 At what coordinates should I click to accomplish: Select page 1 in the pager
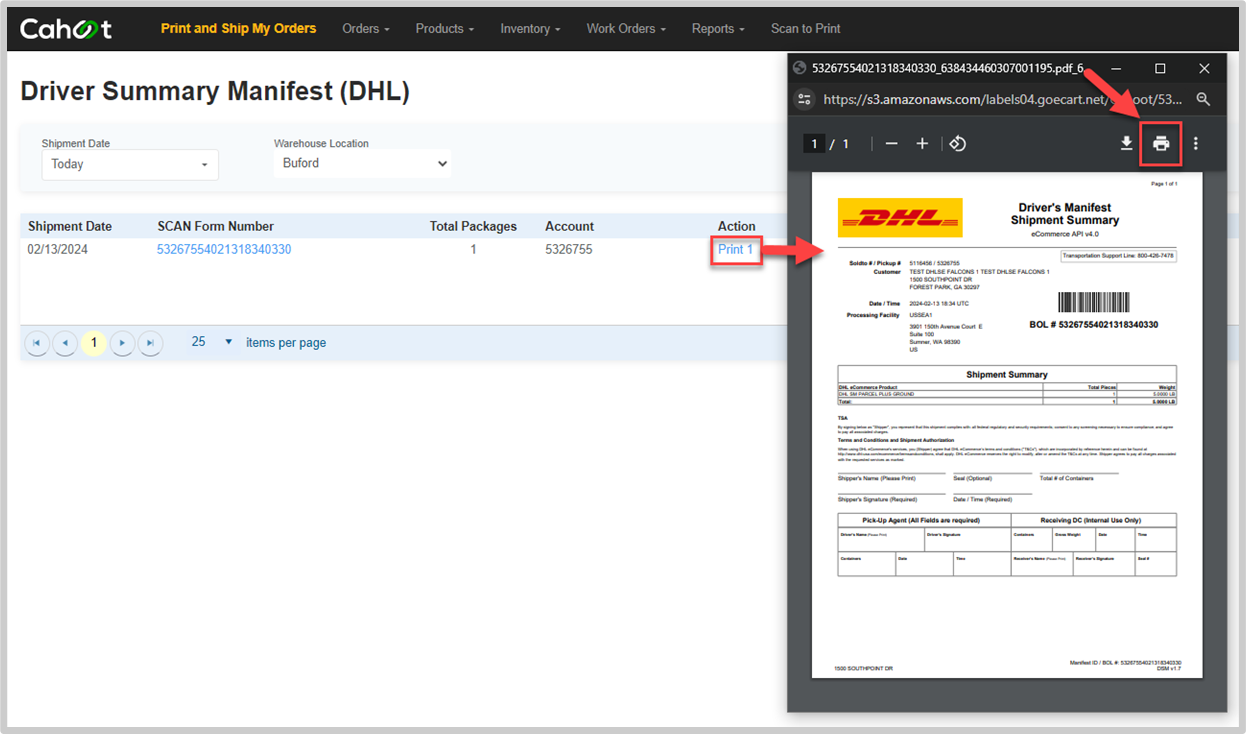(x=94, y=343)
